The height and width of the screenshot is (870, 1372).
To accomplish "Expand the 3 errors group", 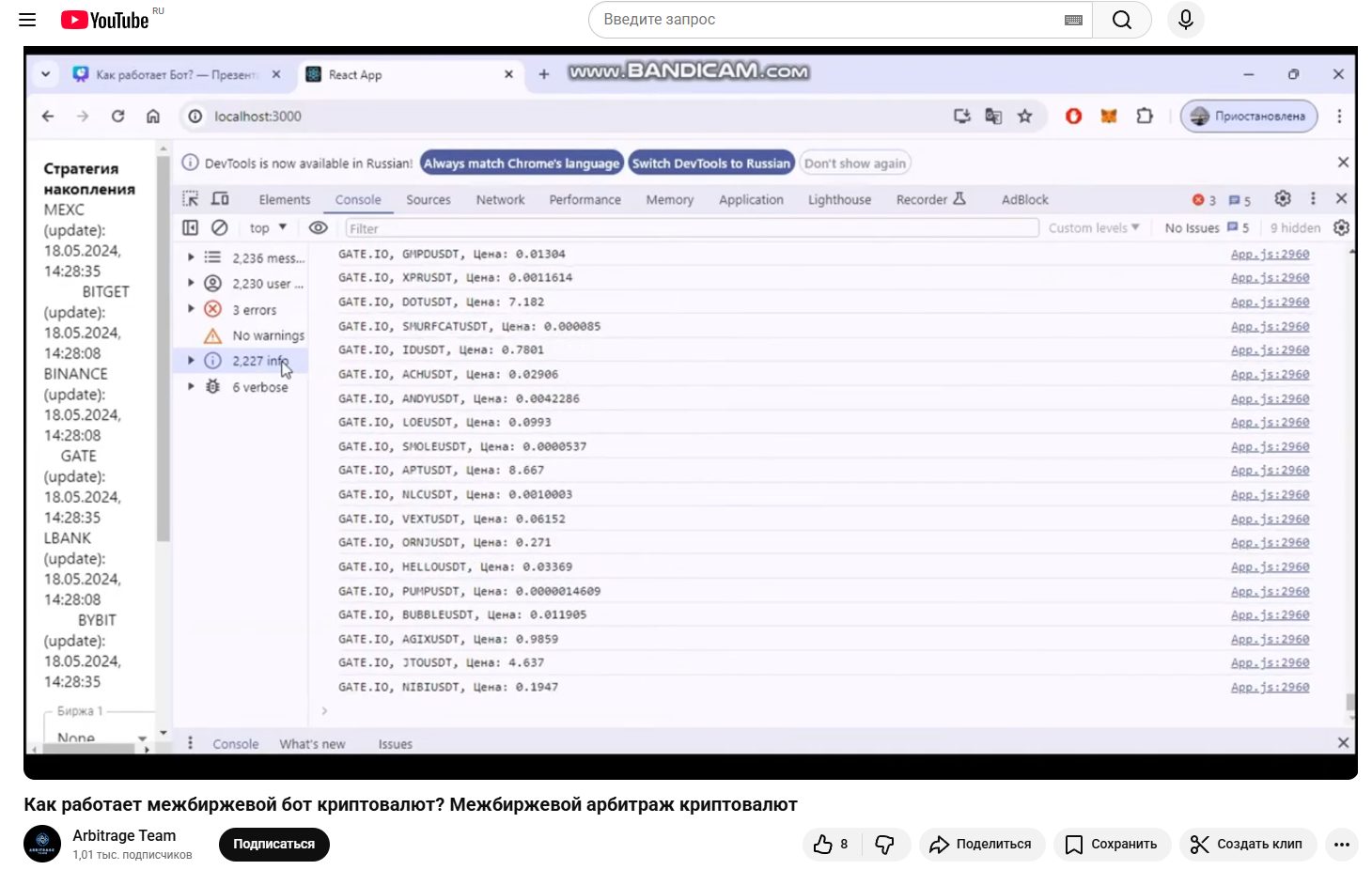I will coord(191,309).
